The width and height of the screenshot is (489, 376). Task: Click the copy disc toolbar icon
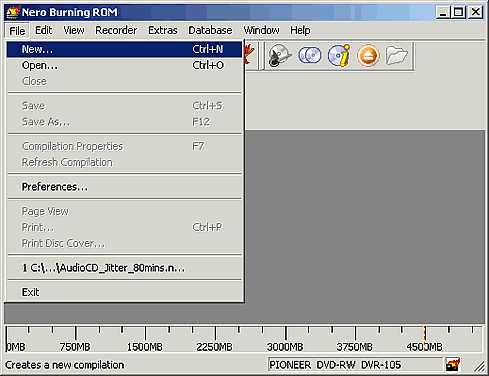[x=310, y=55]
